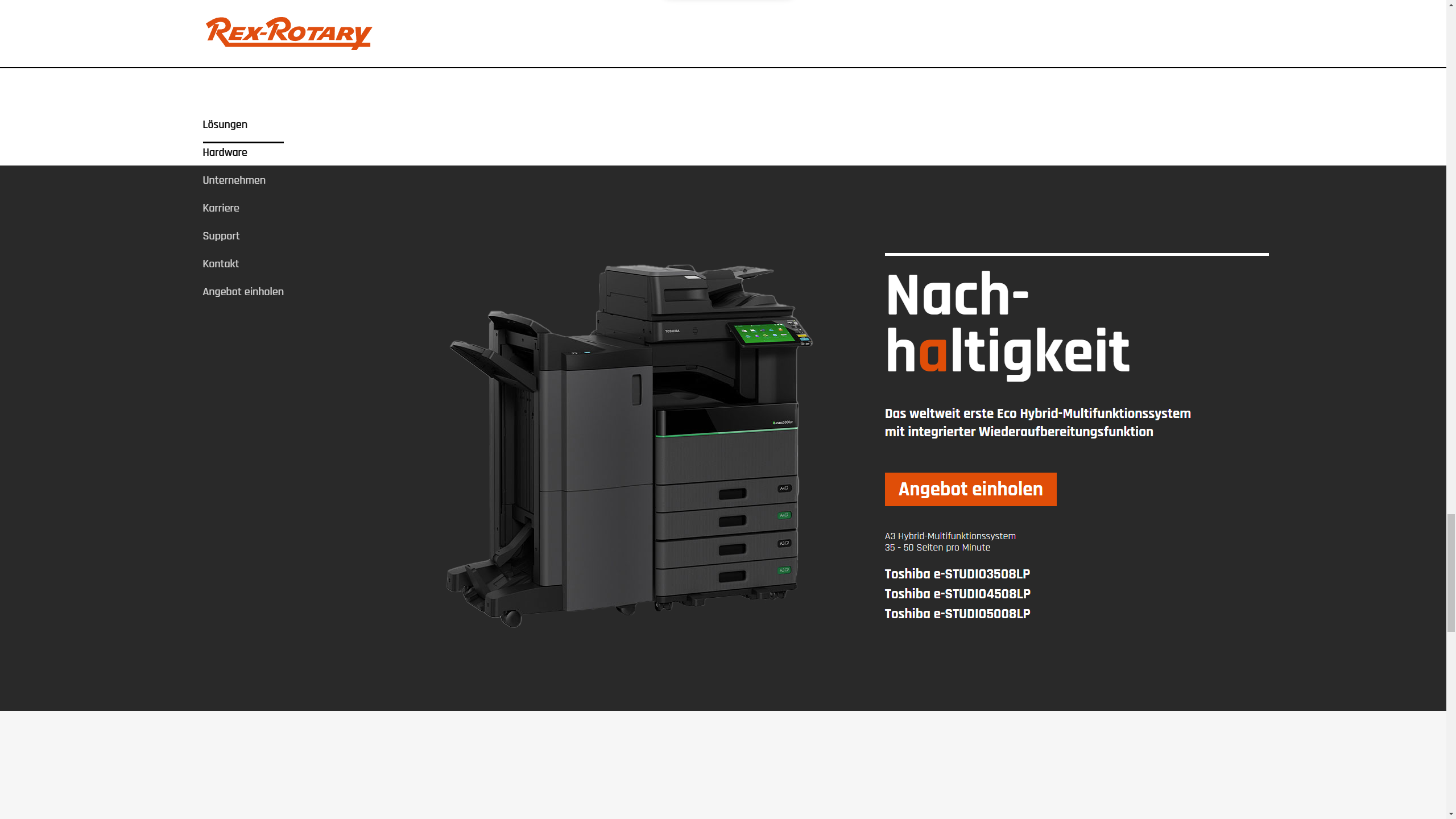Click the printer's green touchscreen panel
This screenshot has width=1456, height=819.
tap(764, 333)
